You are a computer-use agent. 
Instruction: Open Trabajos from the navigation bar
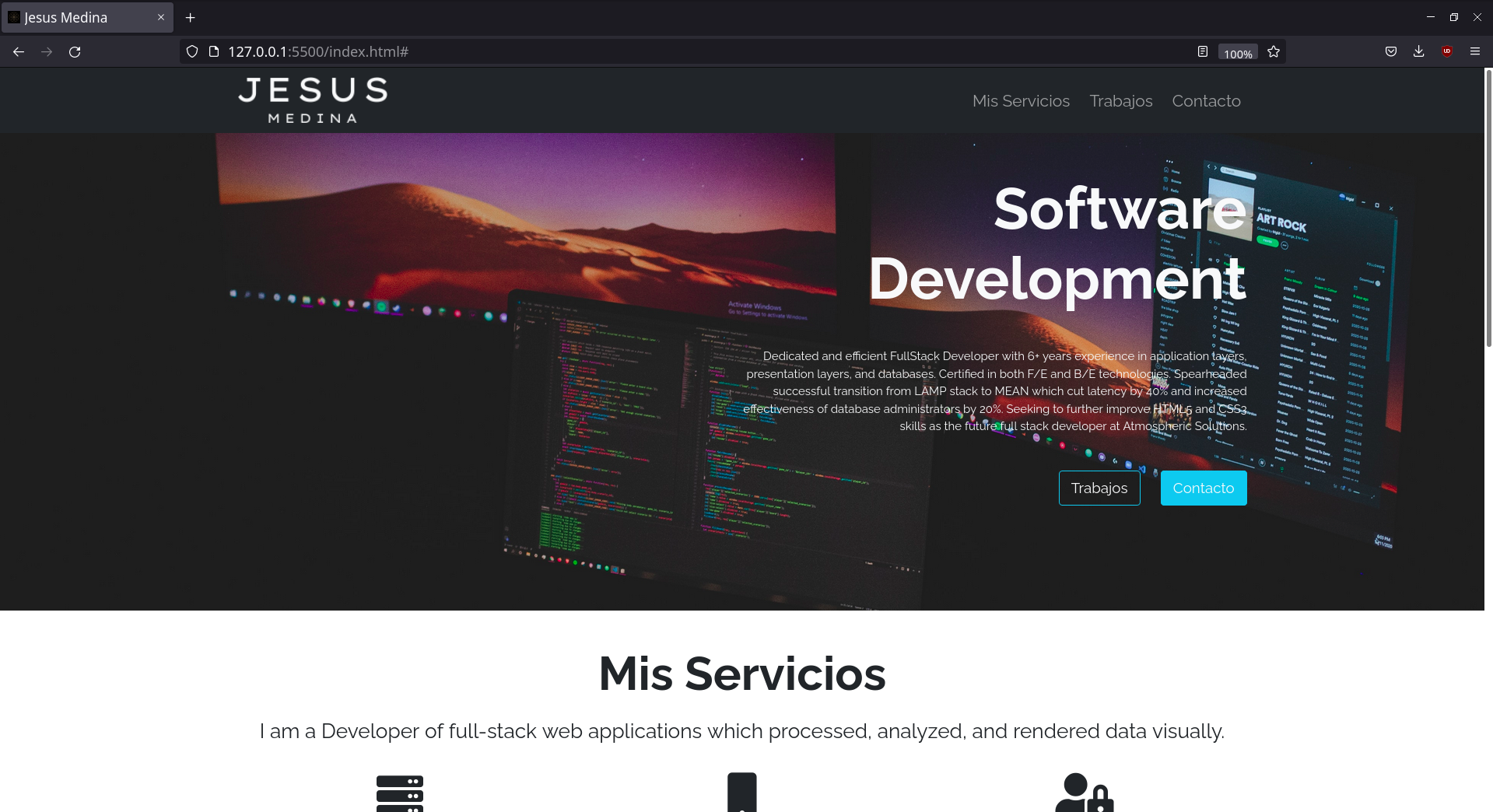coord(1120,101)
